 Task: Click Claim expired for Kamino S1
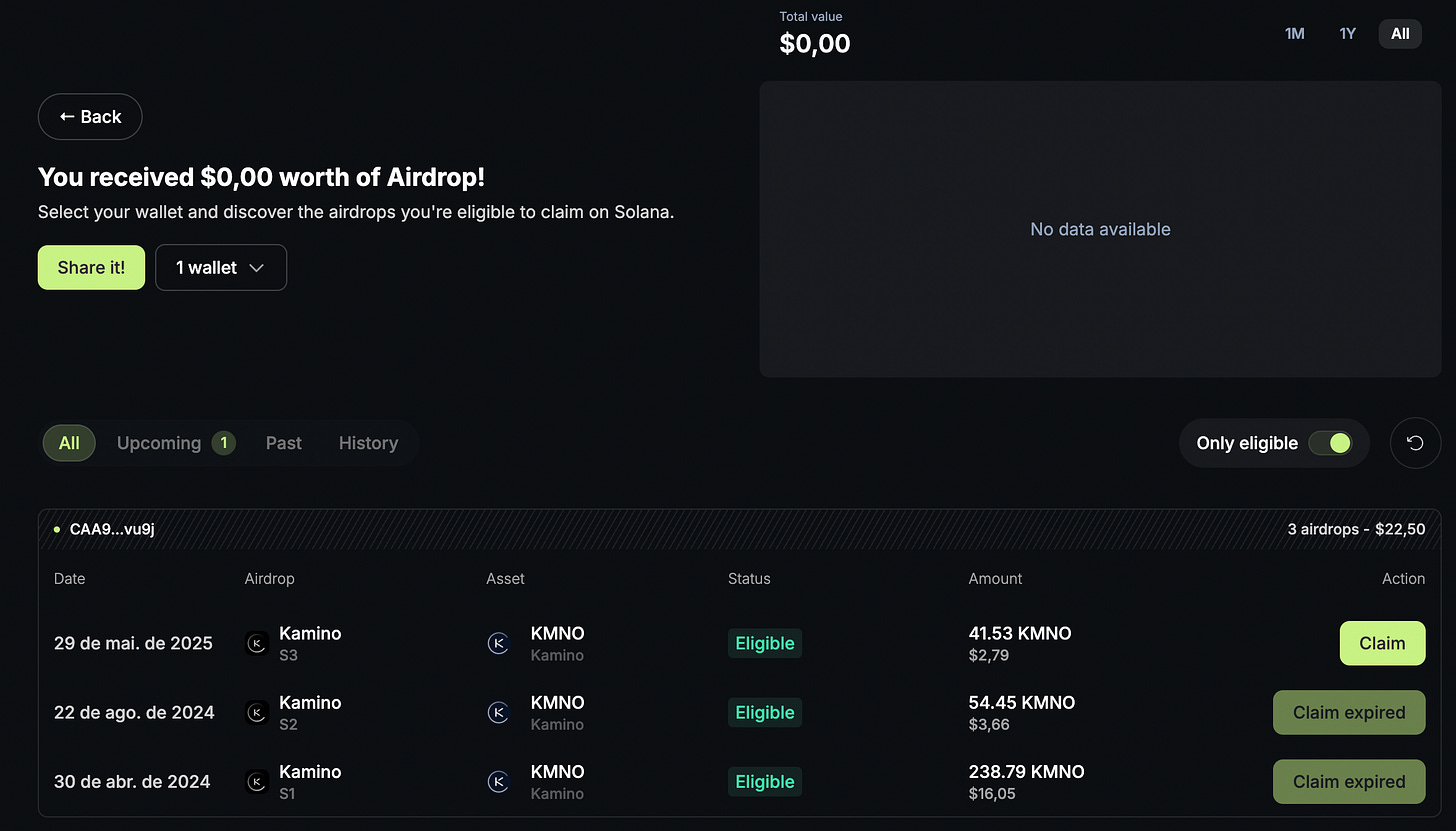pyautogui.click(x=1349, y=781)
